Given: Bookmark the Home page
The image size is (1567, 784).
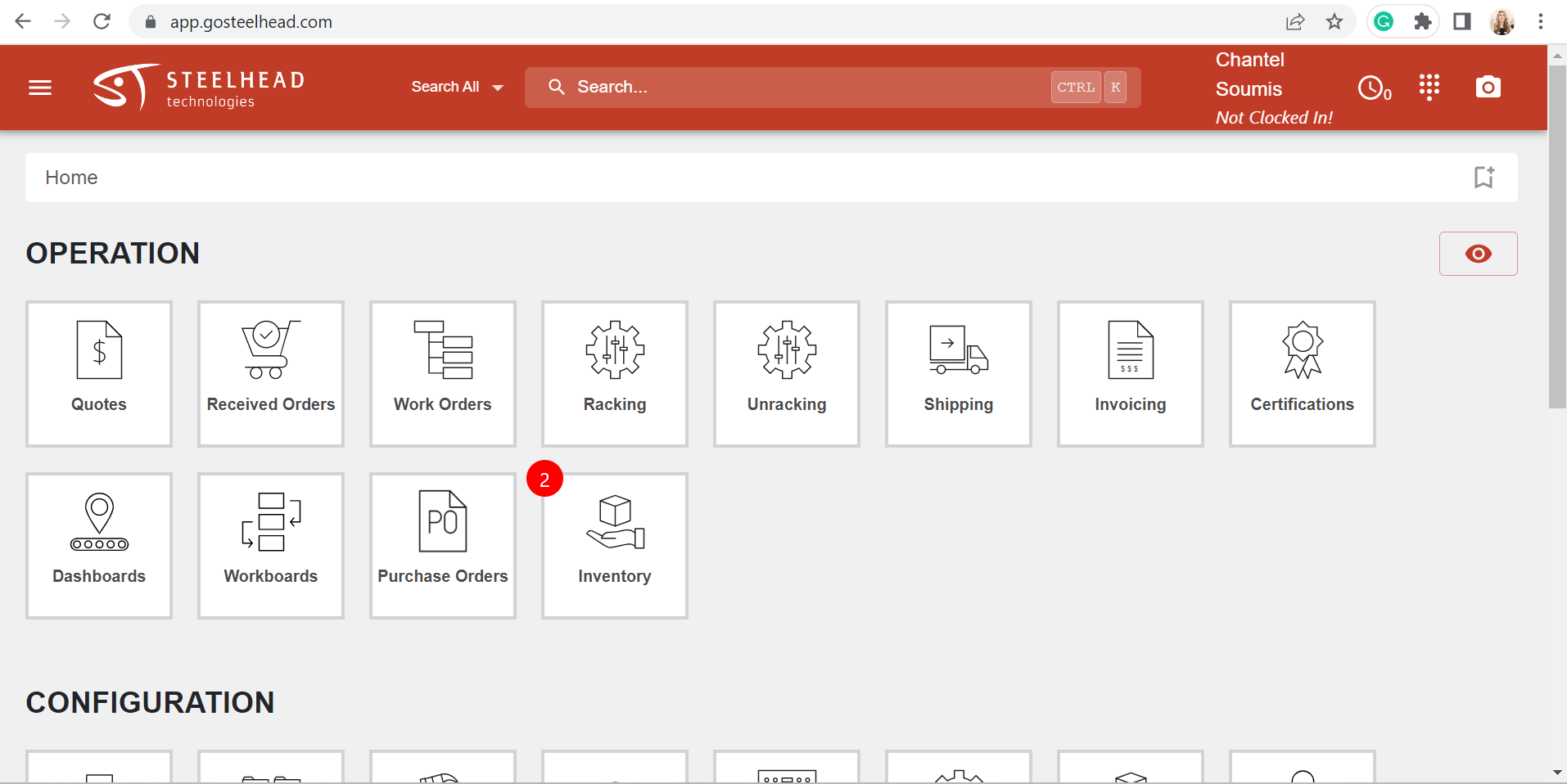Looking at the screenshot, I should pos(1484,177).
